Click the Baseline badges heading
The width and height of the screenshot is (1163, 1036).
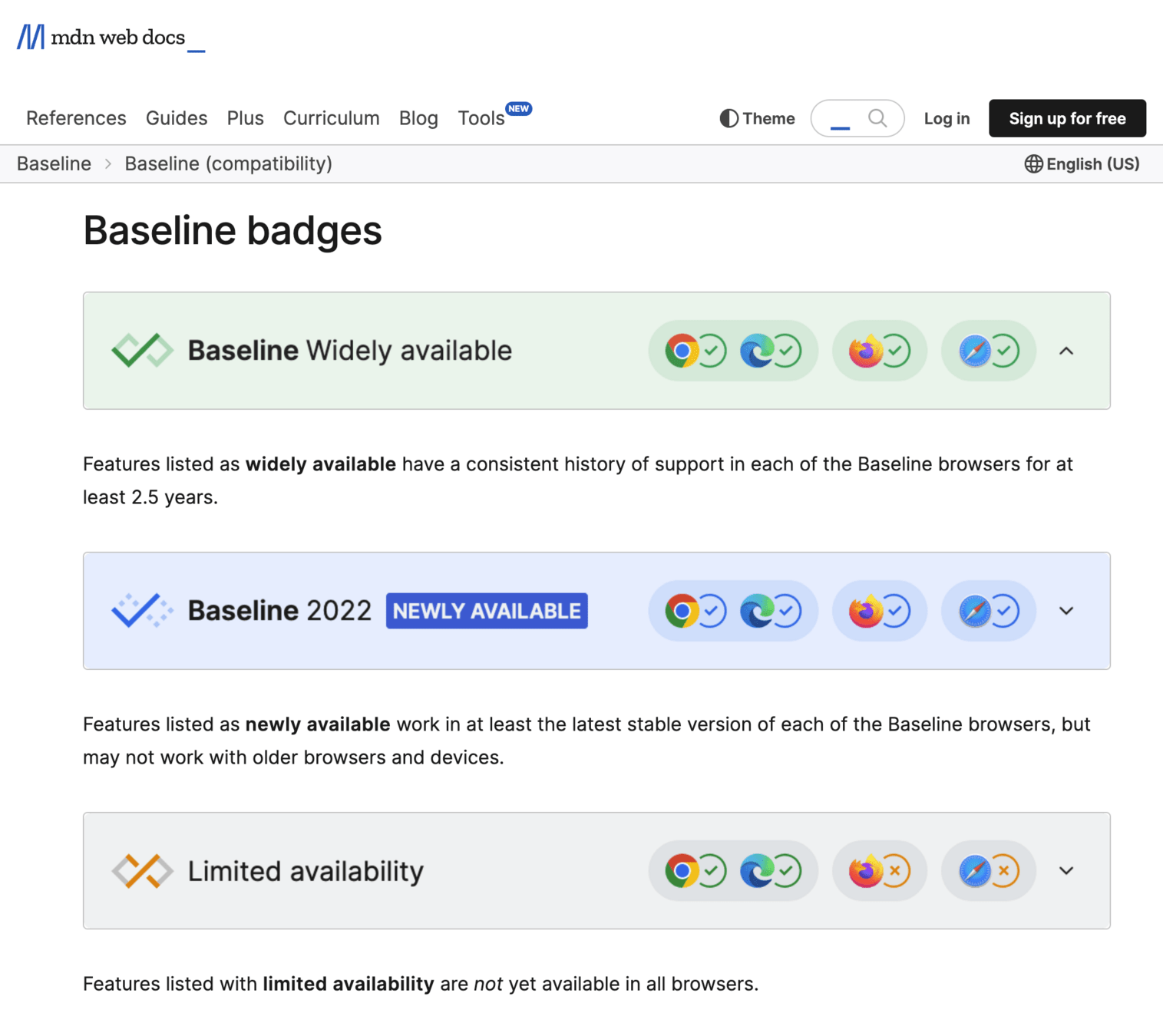click(x=232, y=230)
